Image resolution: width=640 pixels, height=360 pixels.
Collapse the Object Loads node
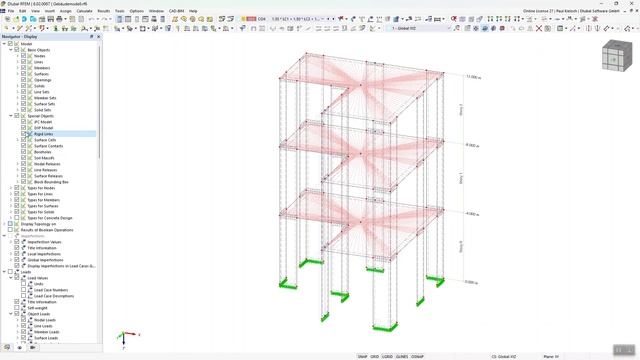11,314
